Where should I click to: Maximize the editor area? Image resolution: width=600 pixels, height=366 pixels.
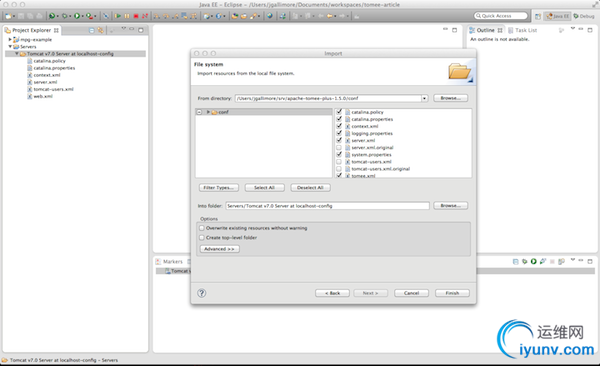(x=455, y=30)
